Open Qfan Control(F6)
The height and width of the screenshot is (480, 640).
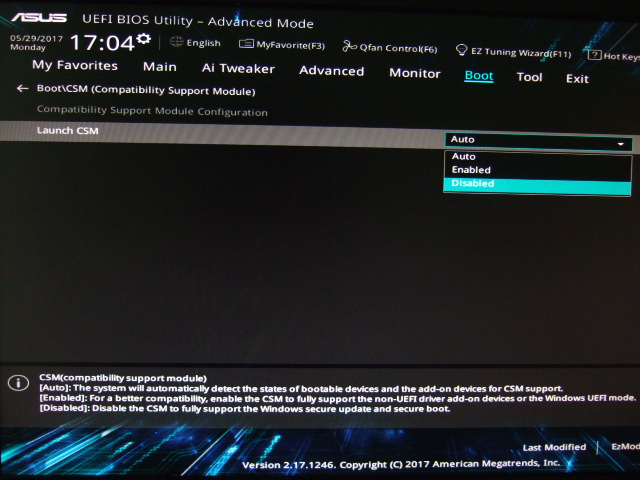pos(398,49)
